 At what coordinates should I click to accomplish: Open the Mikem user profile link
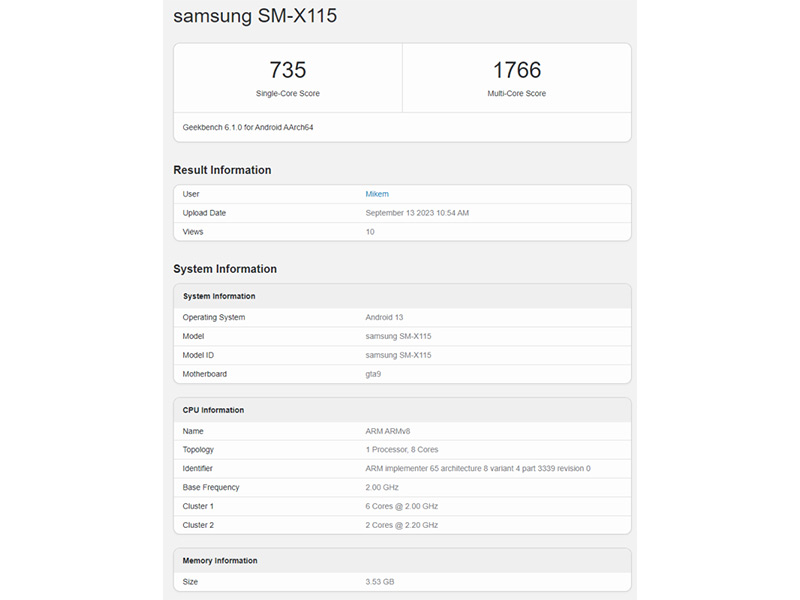pos(377,194)
